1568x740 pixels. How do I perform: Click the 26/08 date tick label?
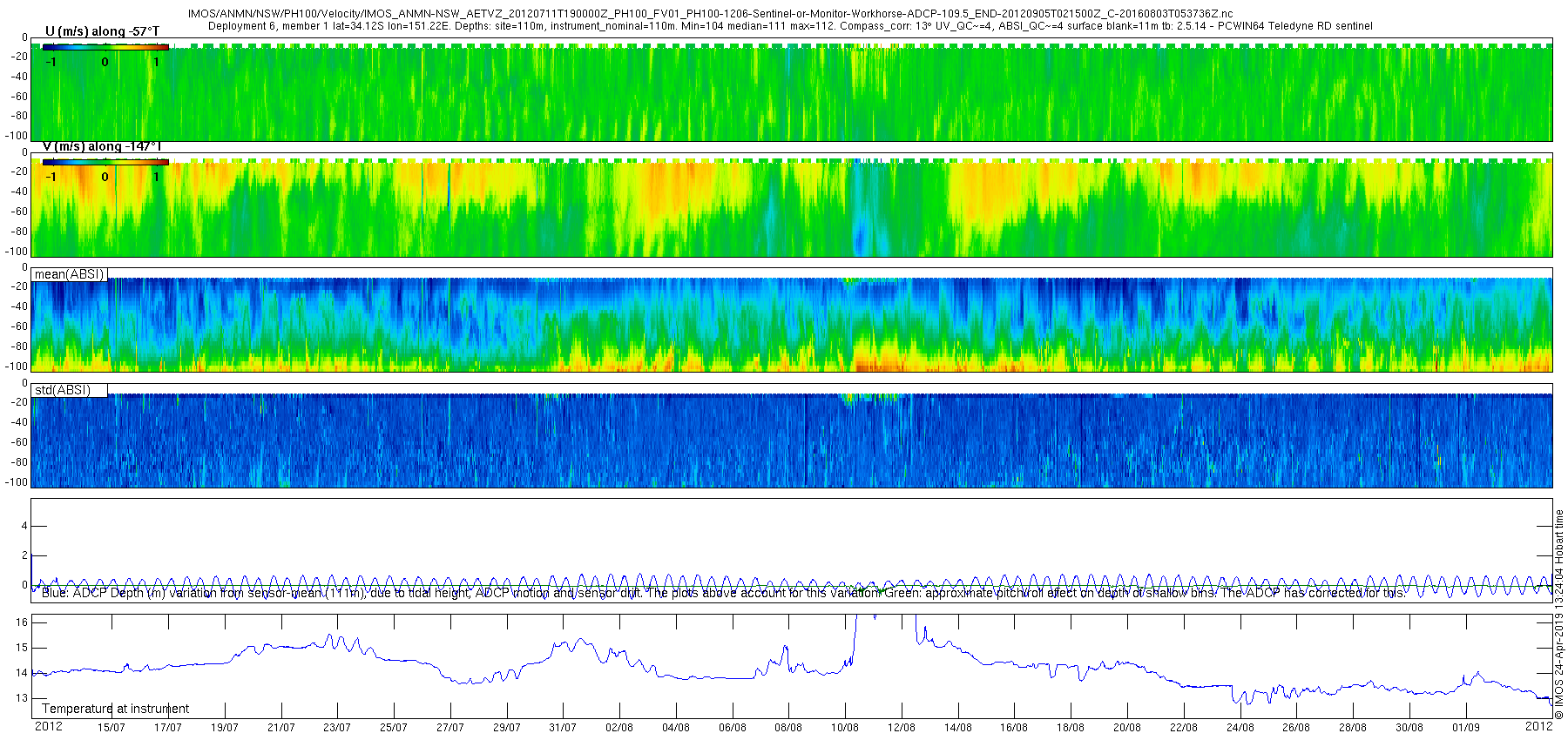1296,728
